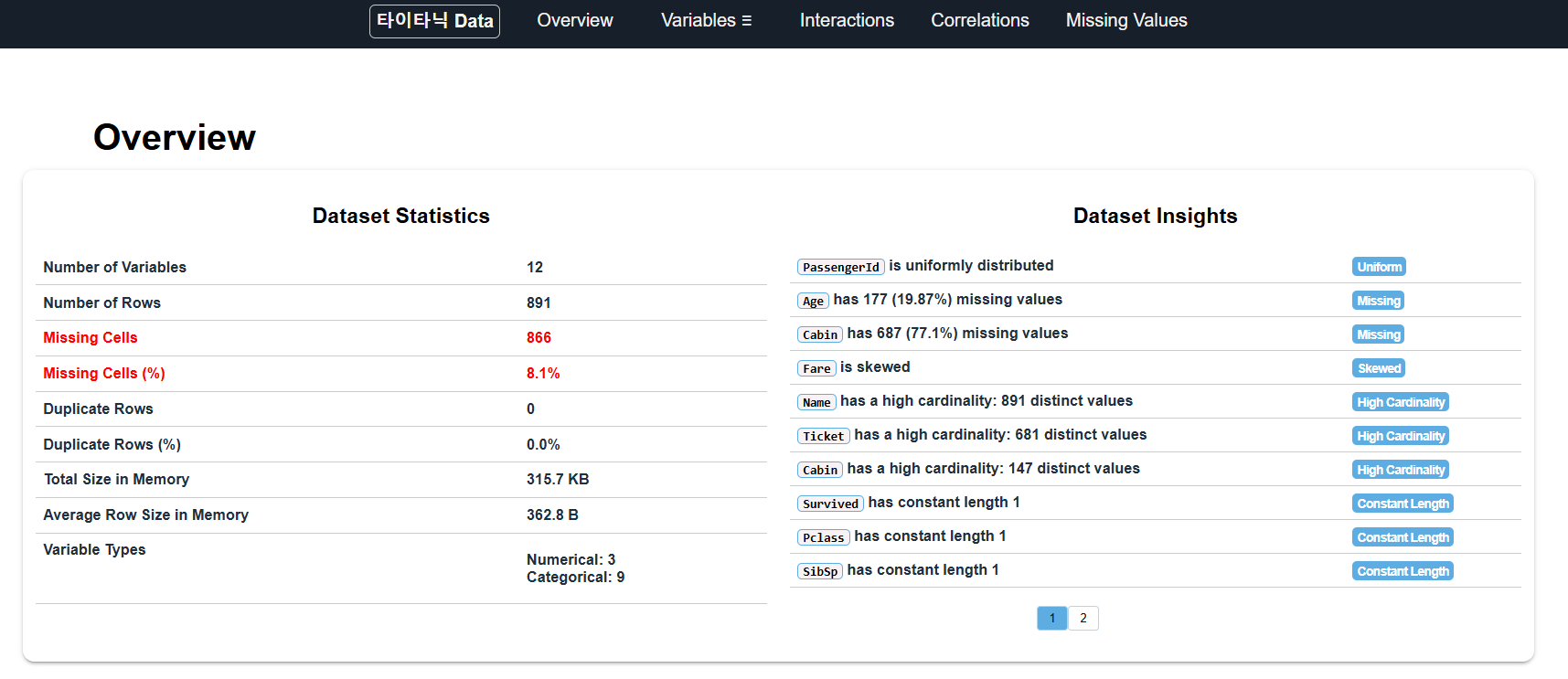Click High Cardinality badge for Ticket
This screenshot has height=679, width=1568.
pyautogui.click(x=1401, y=436)
